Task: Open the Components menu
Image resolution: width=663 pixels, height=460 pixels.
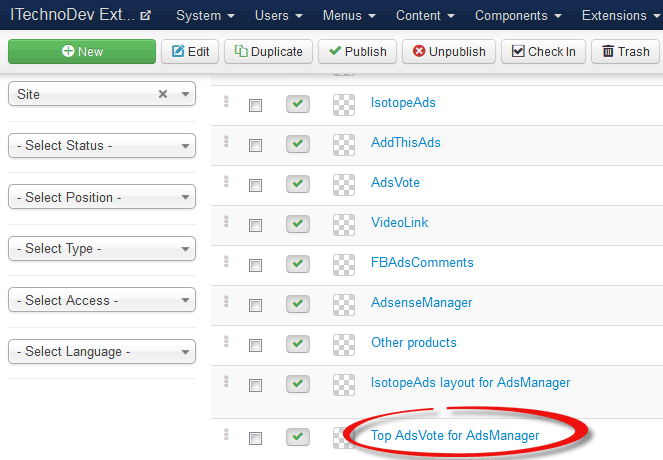Action: [518, 16]
